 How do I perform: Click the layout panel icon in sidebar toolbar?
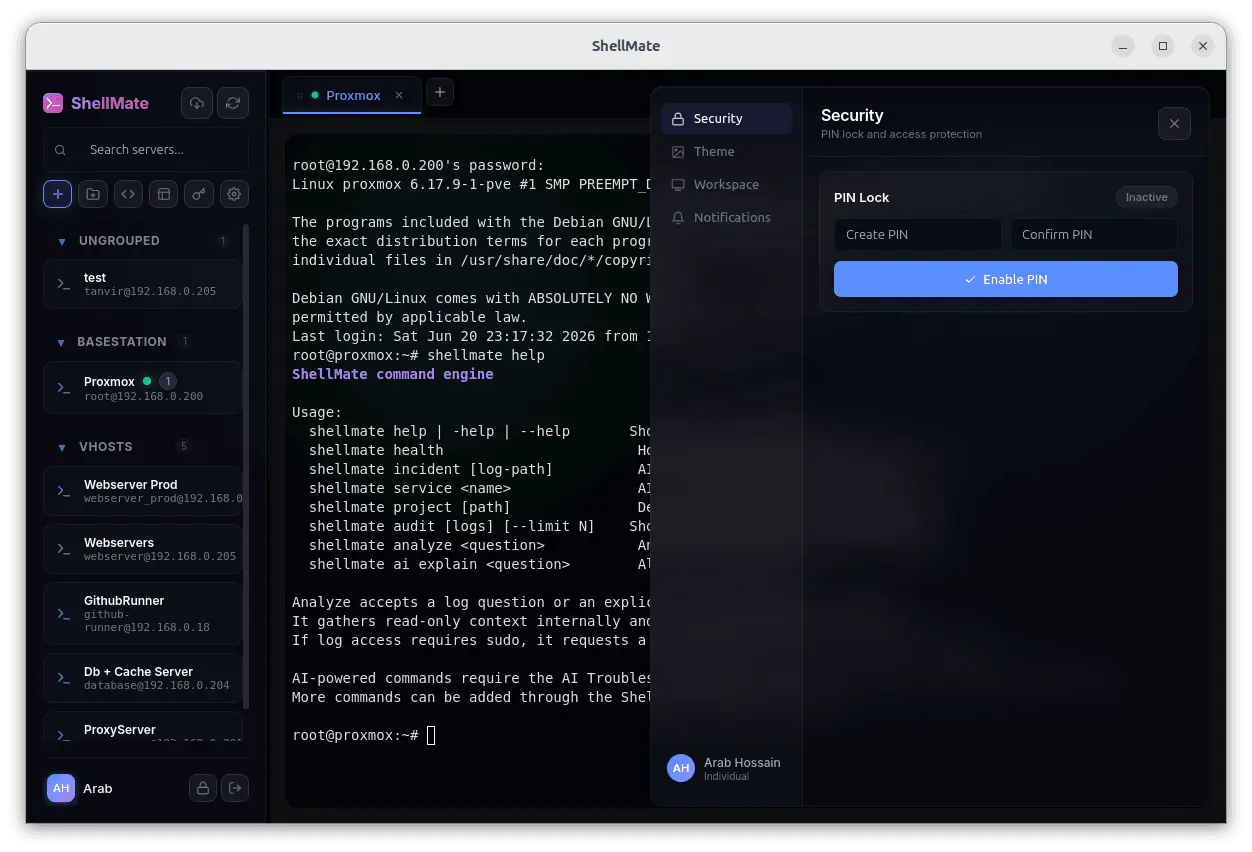click(164, 194)
